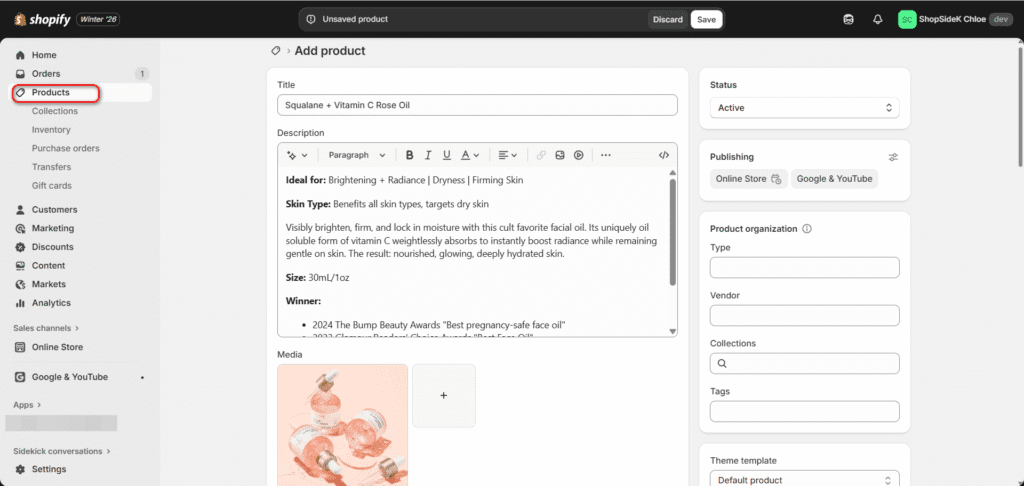Click the Title input field
The image size is (1024, 486).
pos(477,105)
